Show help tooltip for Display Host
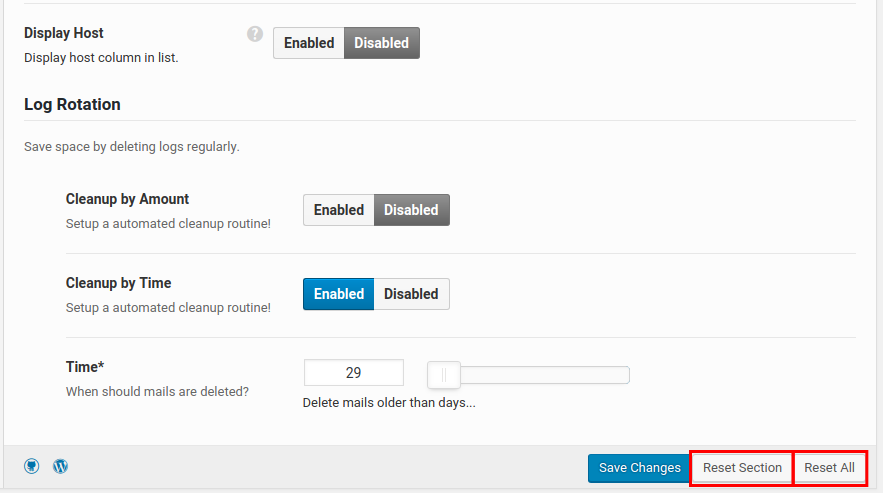The width and height of the screenshot is (883, 493). (x=255, y=34)
